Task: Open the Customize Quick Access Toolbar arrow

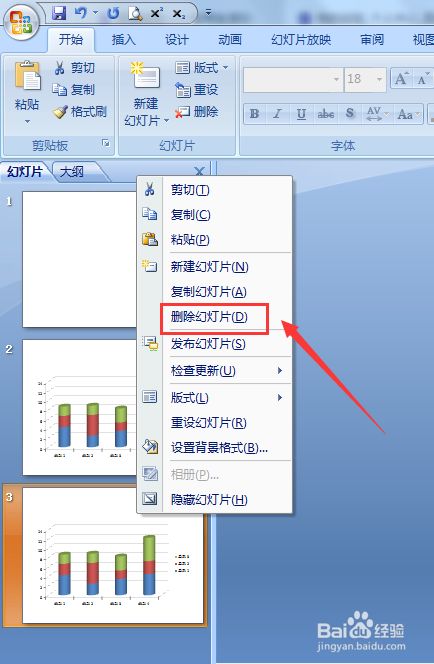Action: (208, 13)
